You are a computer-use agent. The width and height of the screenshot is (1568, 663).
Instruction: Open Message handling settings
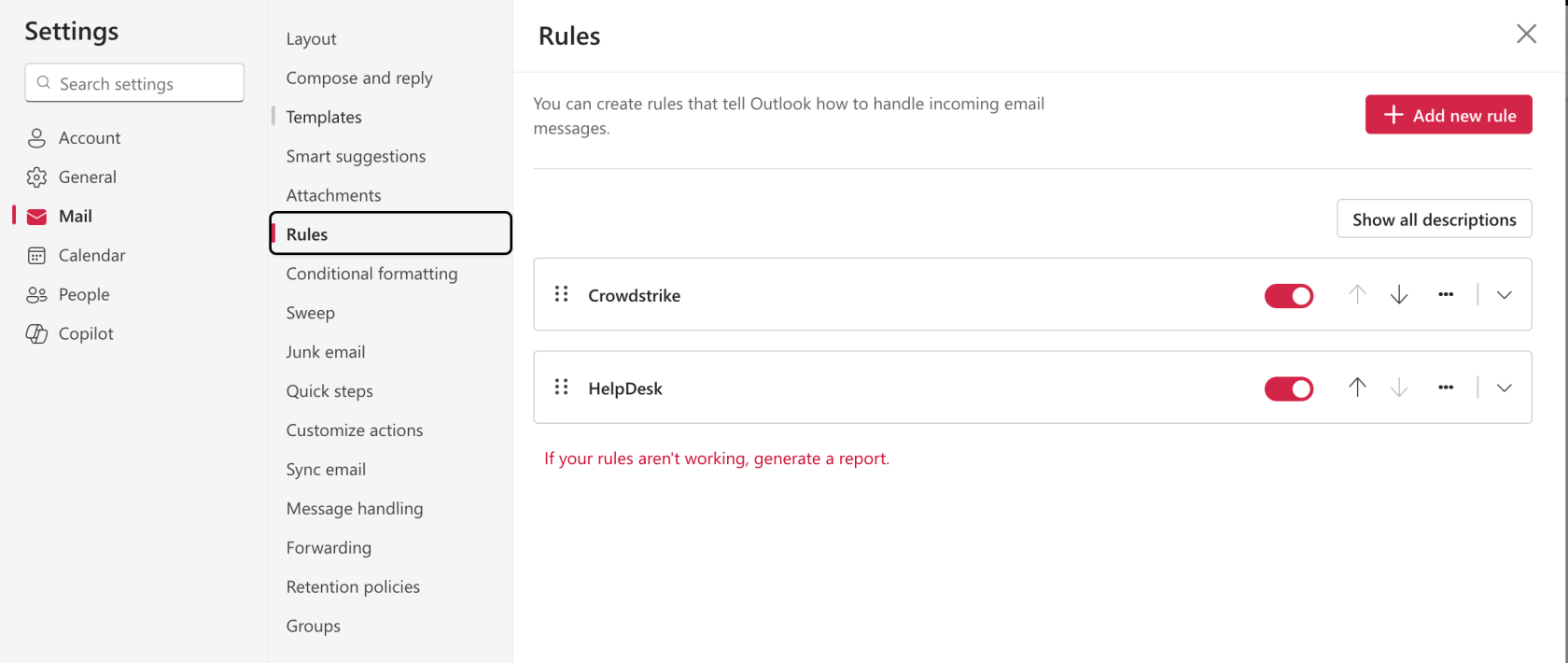(355, 510)
